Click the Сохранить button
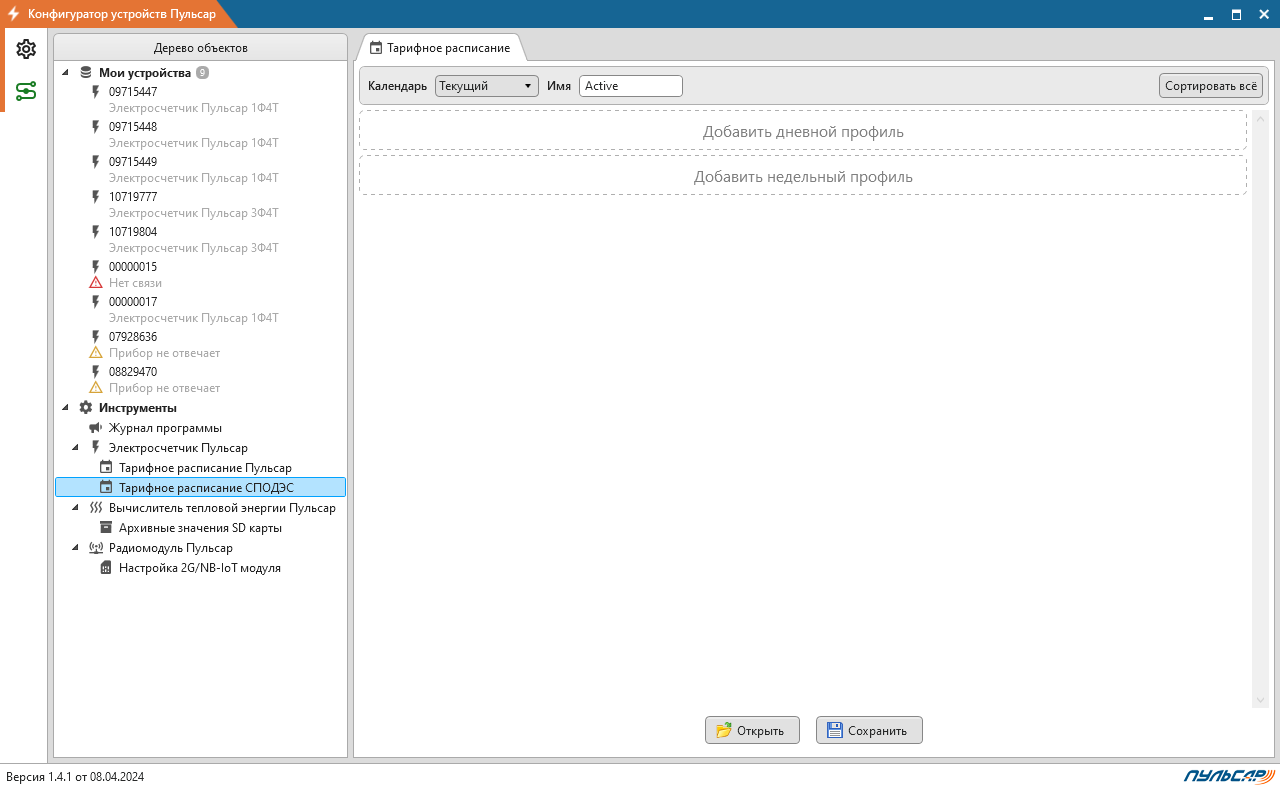This screenshot has width=1280, height=789. pos(869,730)
